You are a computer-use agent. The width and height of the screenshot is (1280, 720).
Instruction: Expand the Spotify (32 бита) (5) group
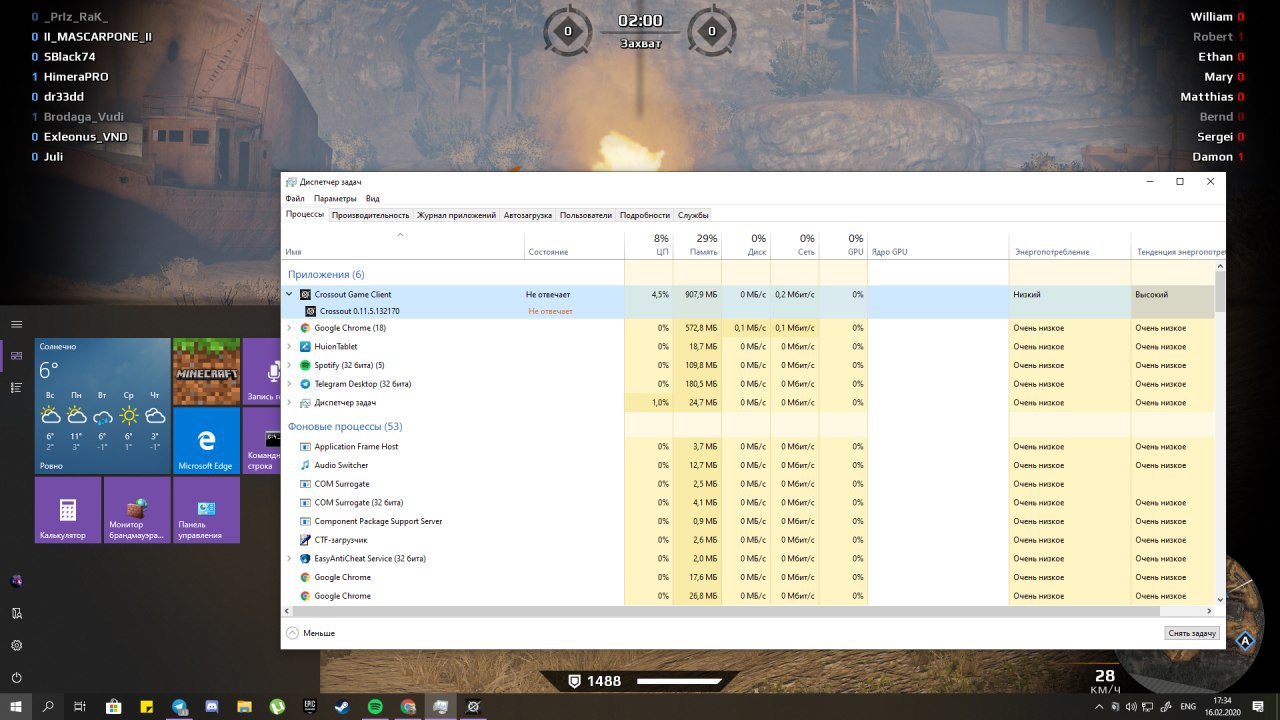pos(290,365)
